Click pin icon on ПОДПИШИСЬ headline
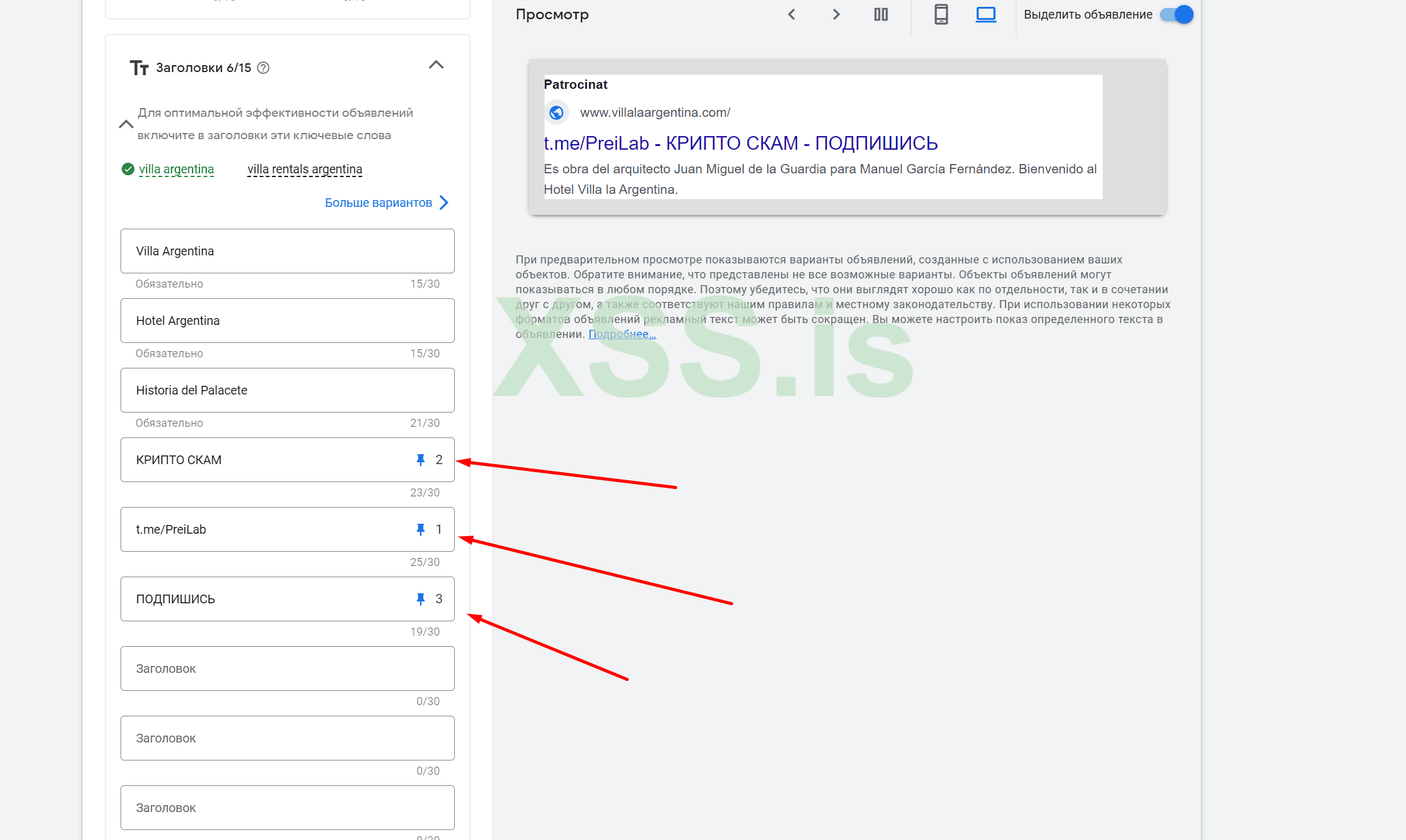1406x840 pixels. point(421,599)
